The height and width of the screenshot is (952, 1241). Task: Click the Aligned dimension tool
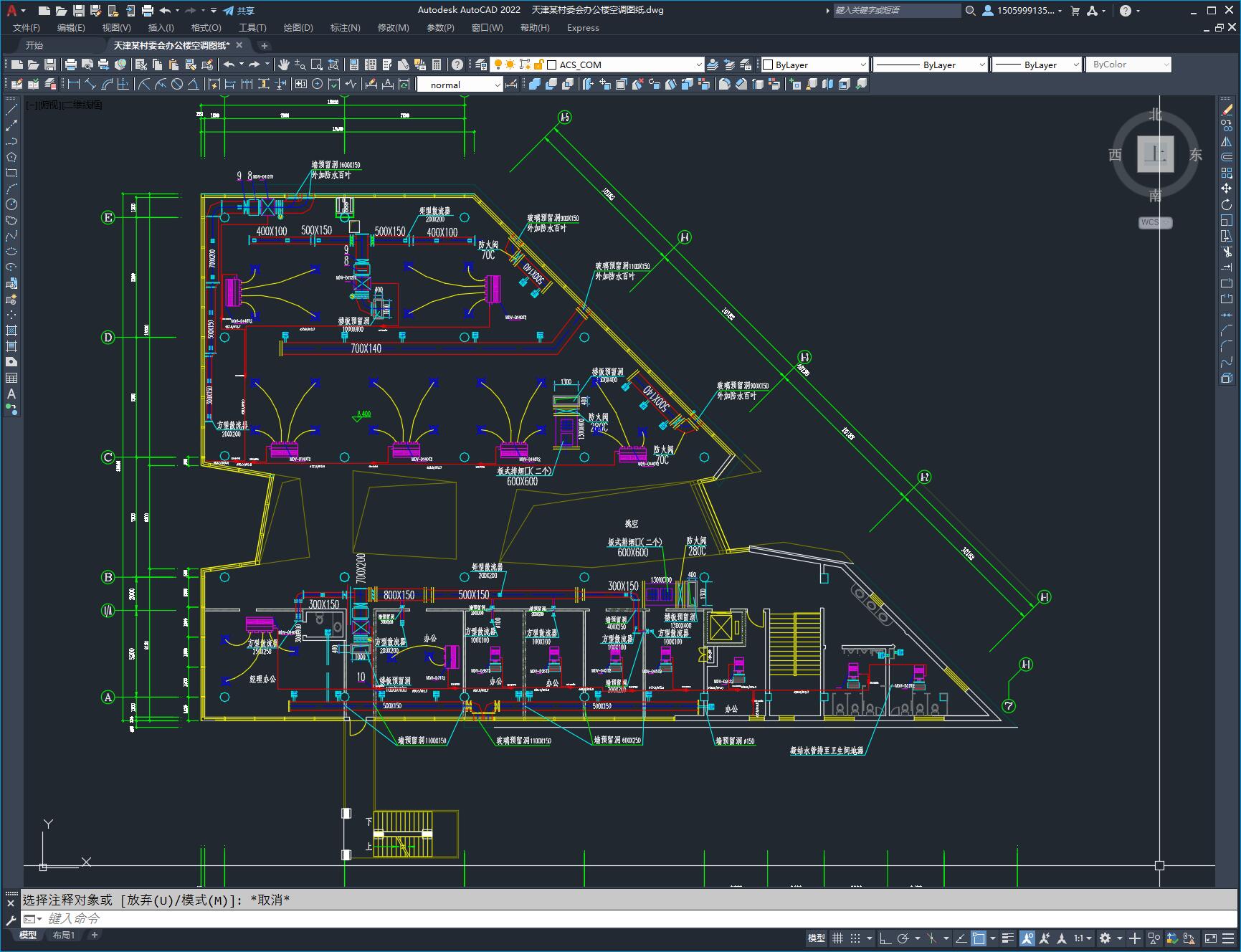click(90, 84)
